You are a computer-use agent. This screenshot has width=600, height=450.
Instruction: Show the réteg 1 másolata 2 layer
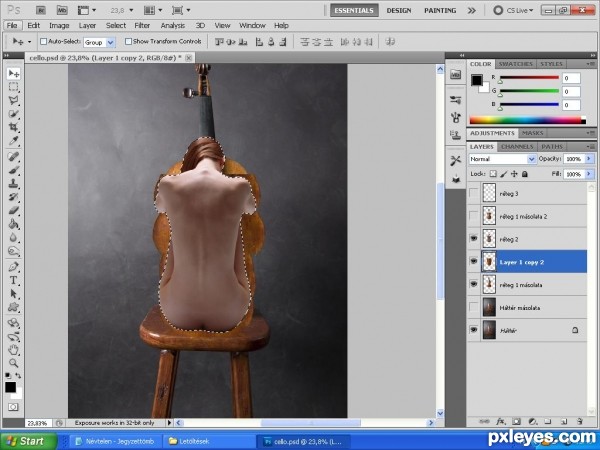(x=474, y=216)
